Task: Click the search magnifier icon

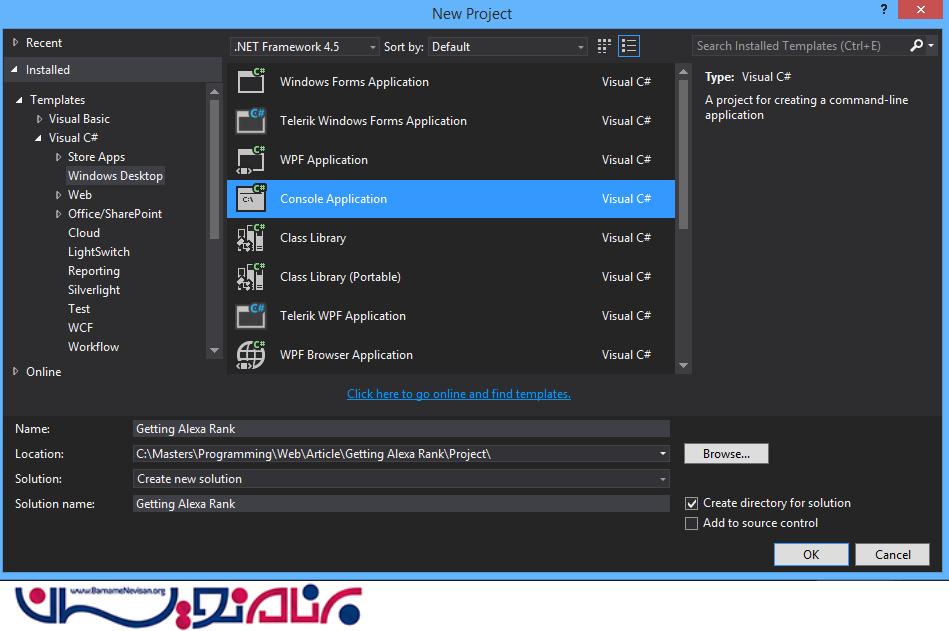Action: point(917,46)
